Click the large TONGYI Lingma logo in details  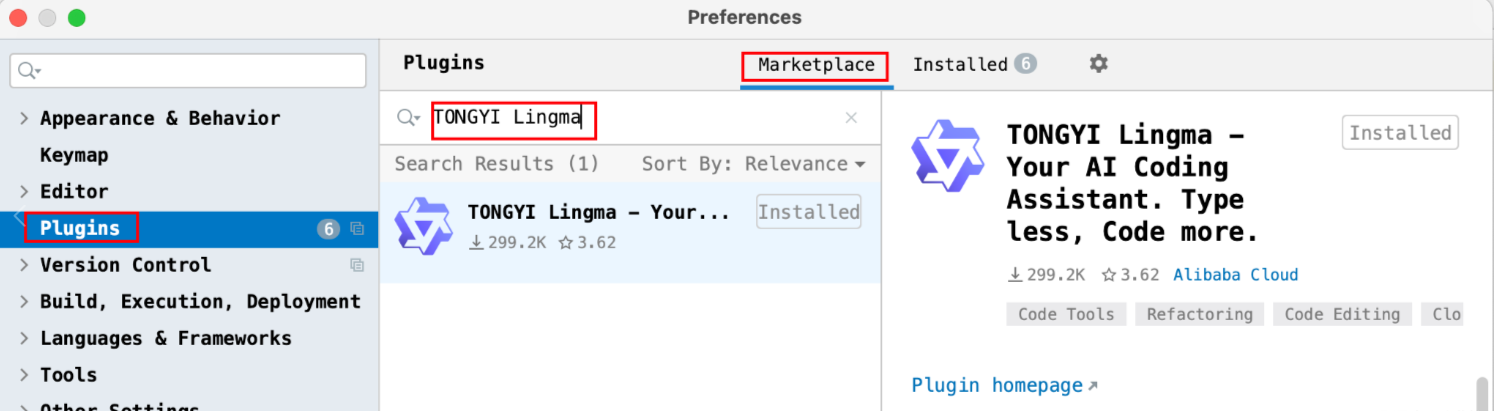948,156
